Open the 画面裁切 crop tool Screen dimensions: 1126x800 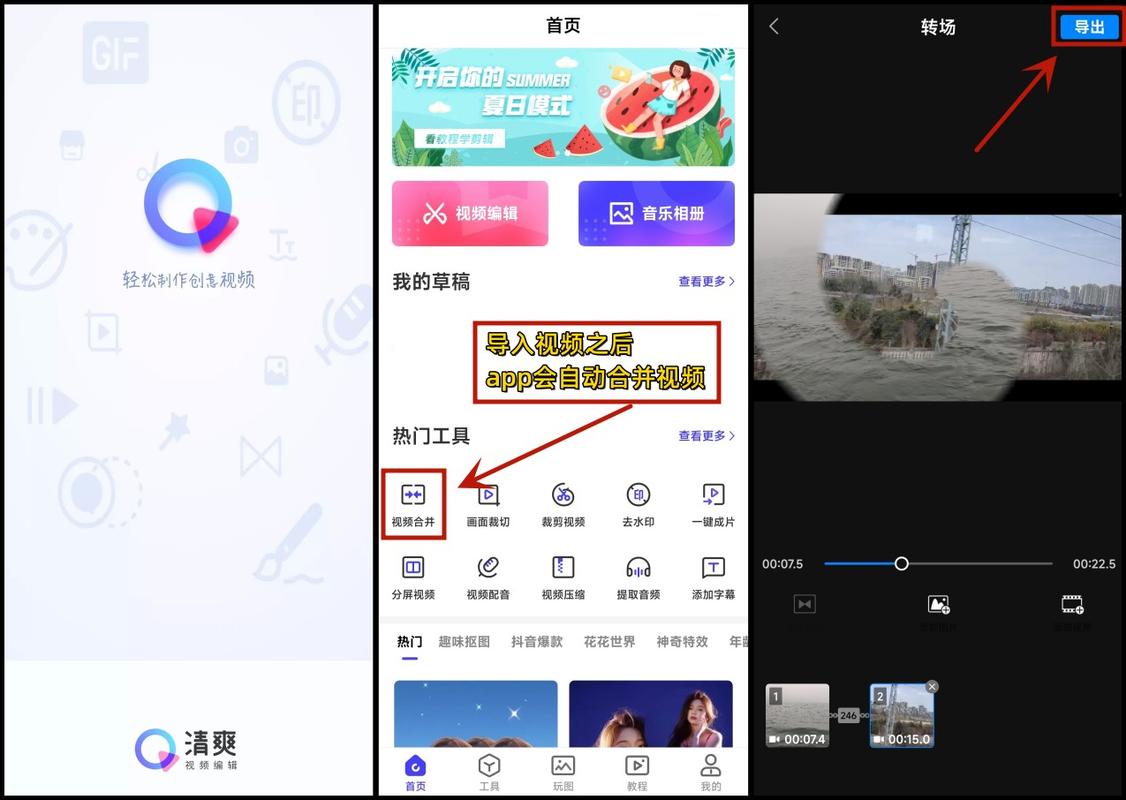[x=489, y=502]
